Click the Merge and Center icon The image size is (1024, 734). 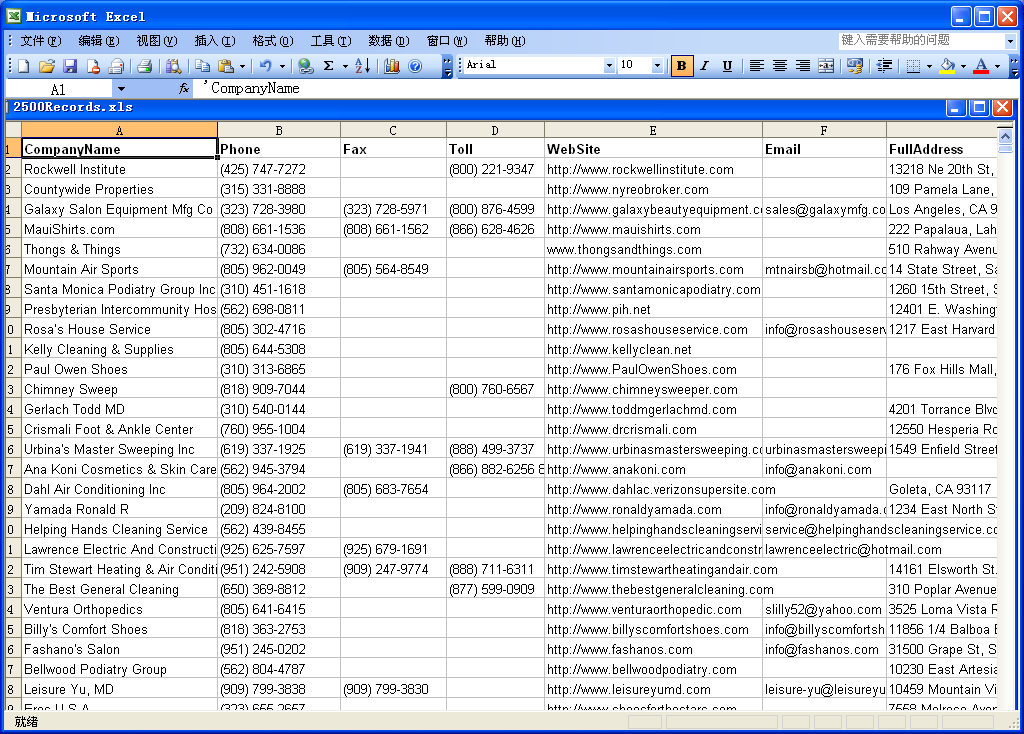[826, 66]
